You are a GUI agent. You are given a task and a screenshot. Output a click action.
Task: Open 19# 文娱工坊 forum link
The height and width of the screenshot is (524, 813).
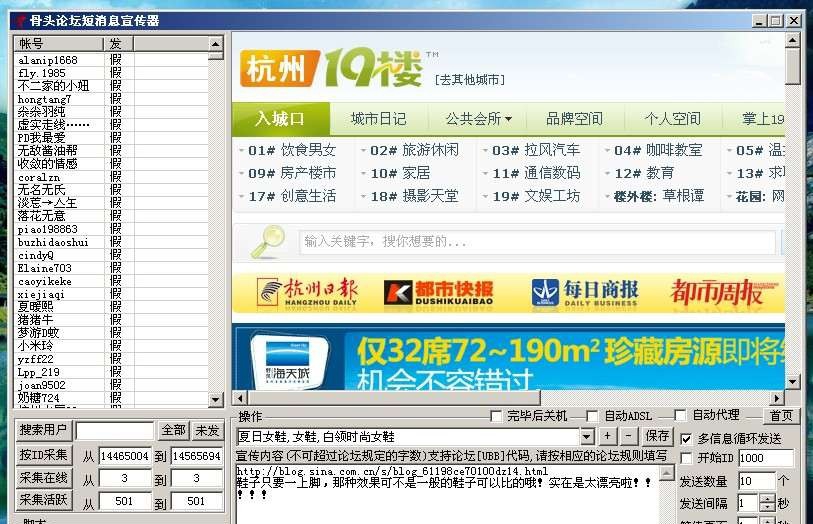coord(536,196)
